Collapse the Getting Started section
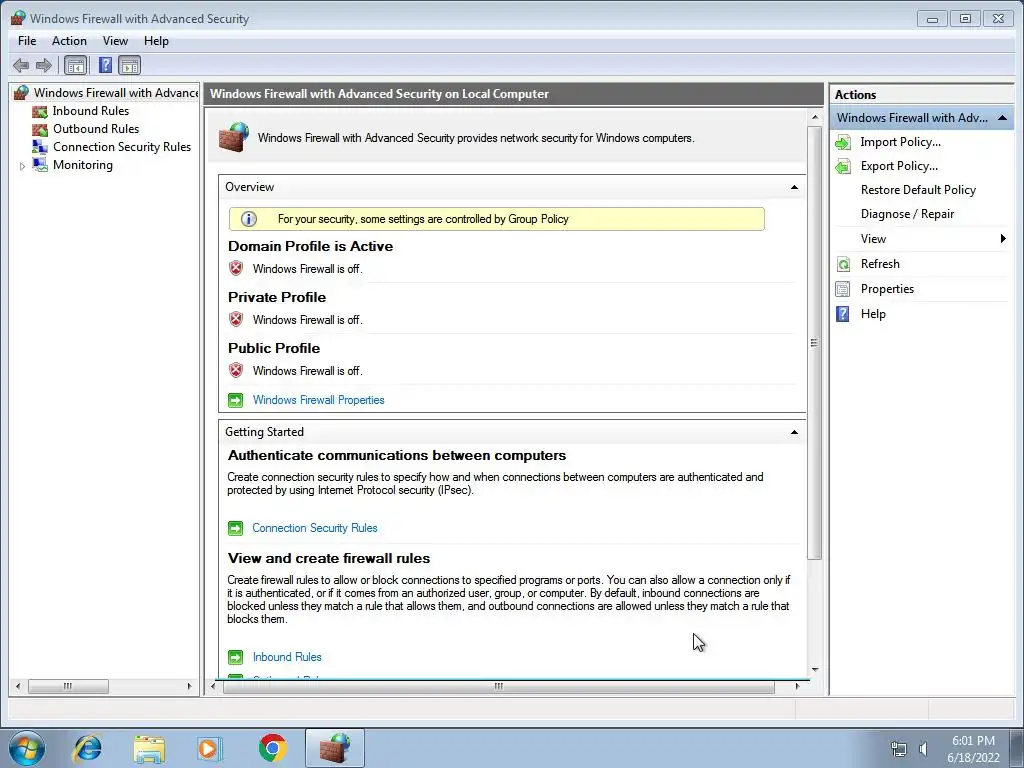This screenshot has height=768, width=1024. (794, 432)
